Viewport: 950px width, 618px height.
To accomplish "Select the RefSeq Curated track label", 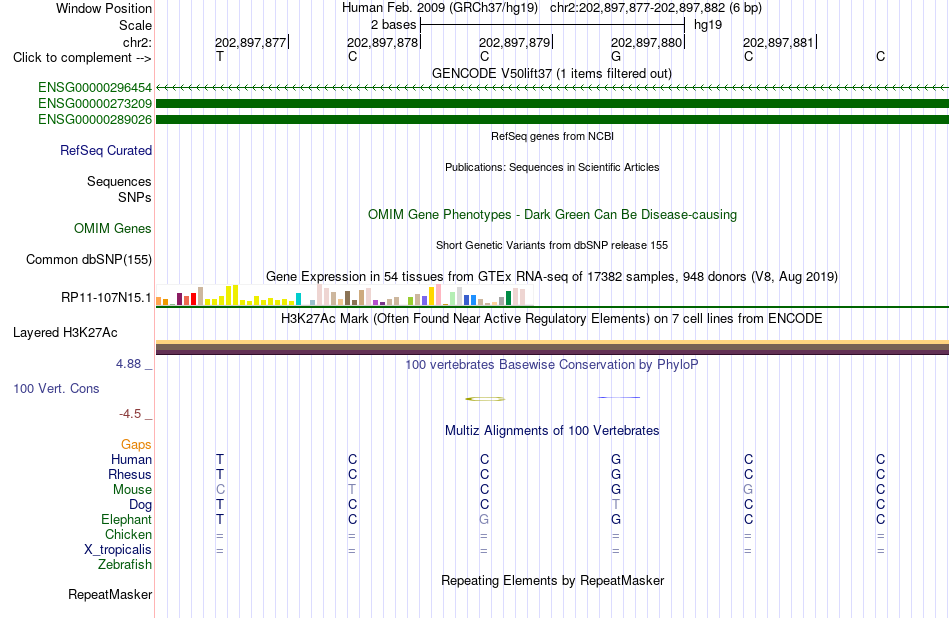I will [x=106, y=150].
